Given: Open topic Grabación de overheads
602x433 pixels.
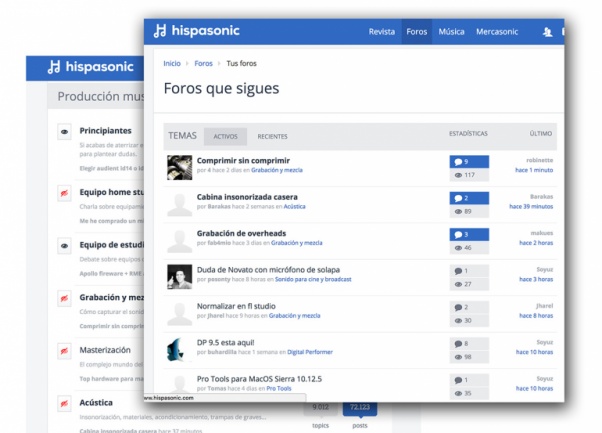Looking at the screenshot, I should point(241,233).
